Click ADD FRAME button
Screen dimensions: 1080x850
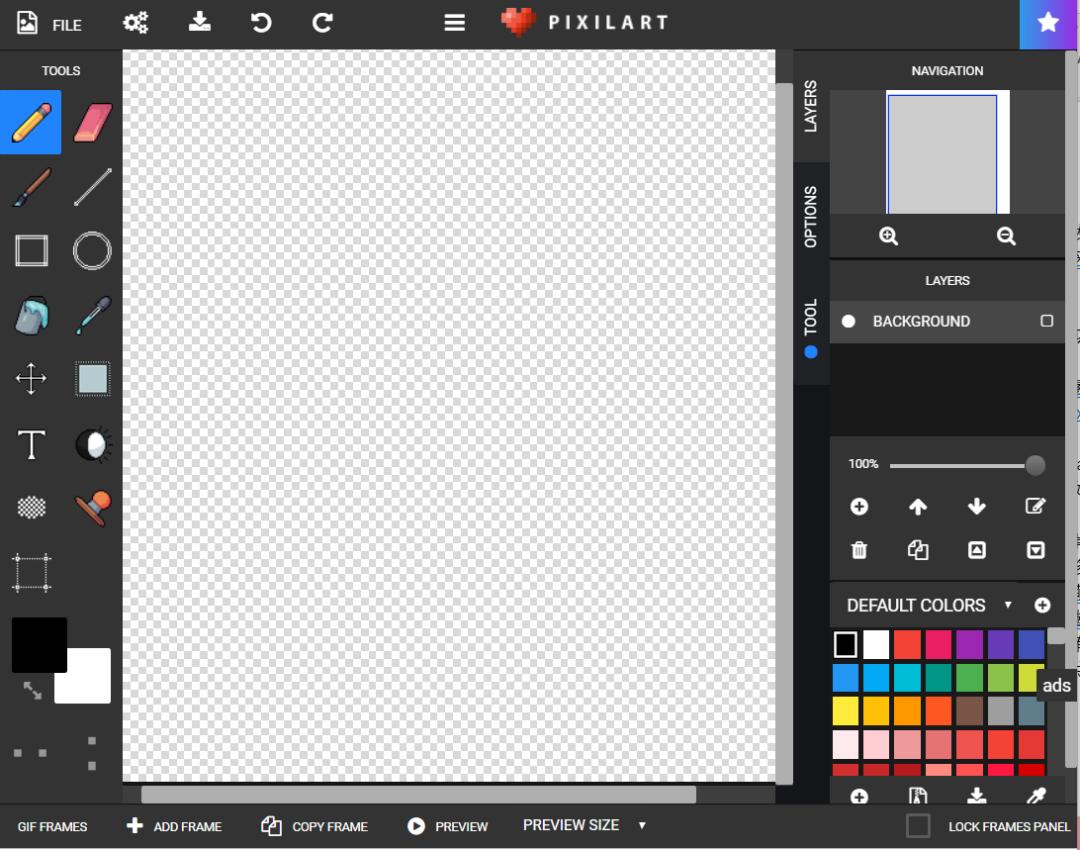174,826
